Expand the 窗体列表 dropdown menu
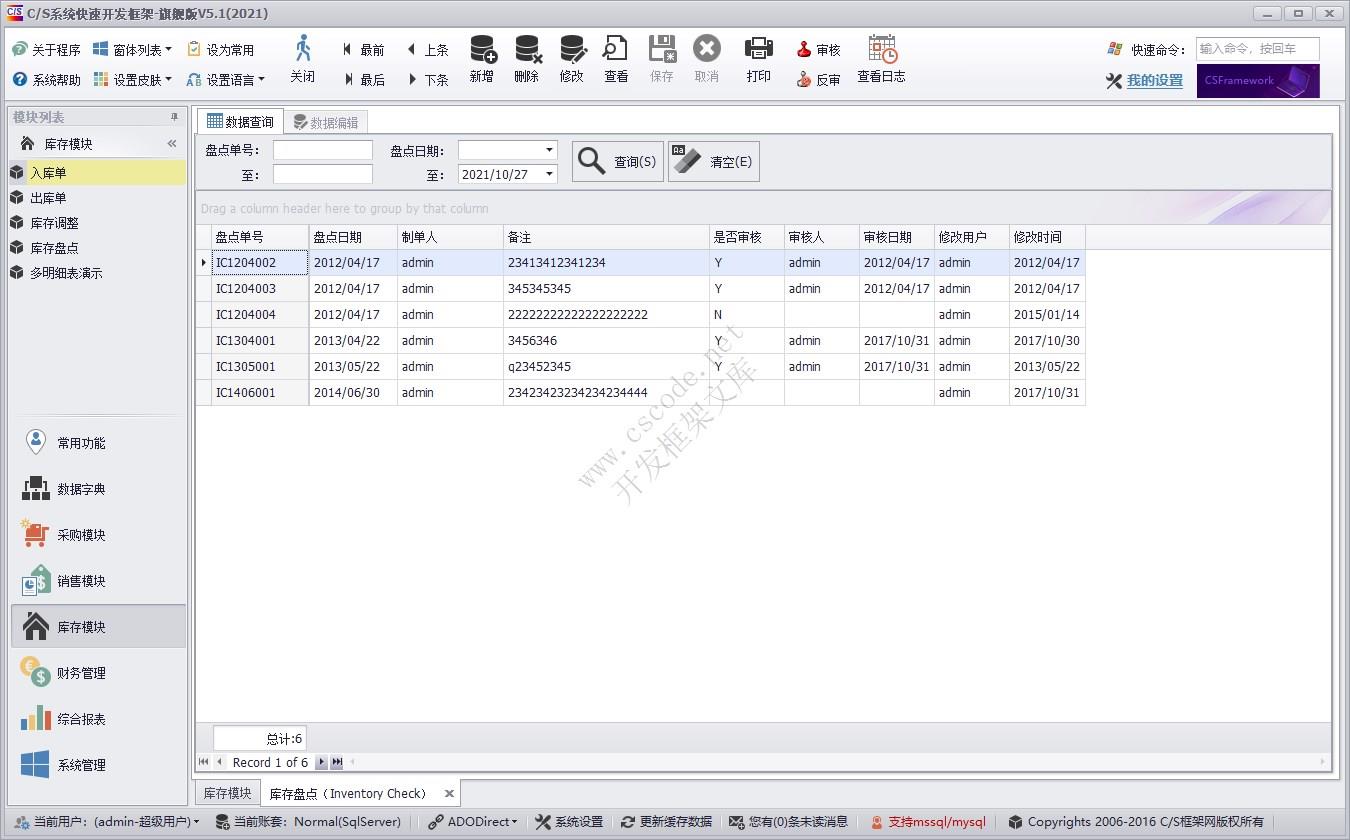Viewport: 1350px width, 840px height. [168, 50]
